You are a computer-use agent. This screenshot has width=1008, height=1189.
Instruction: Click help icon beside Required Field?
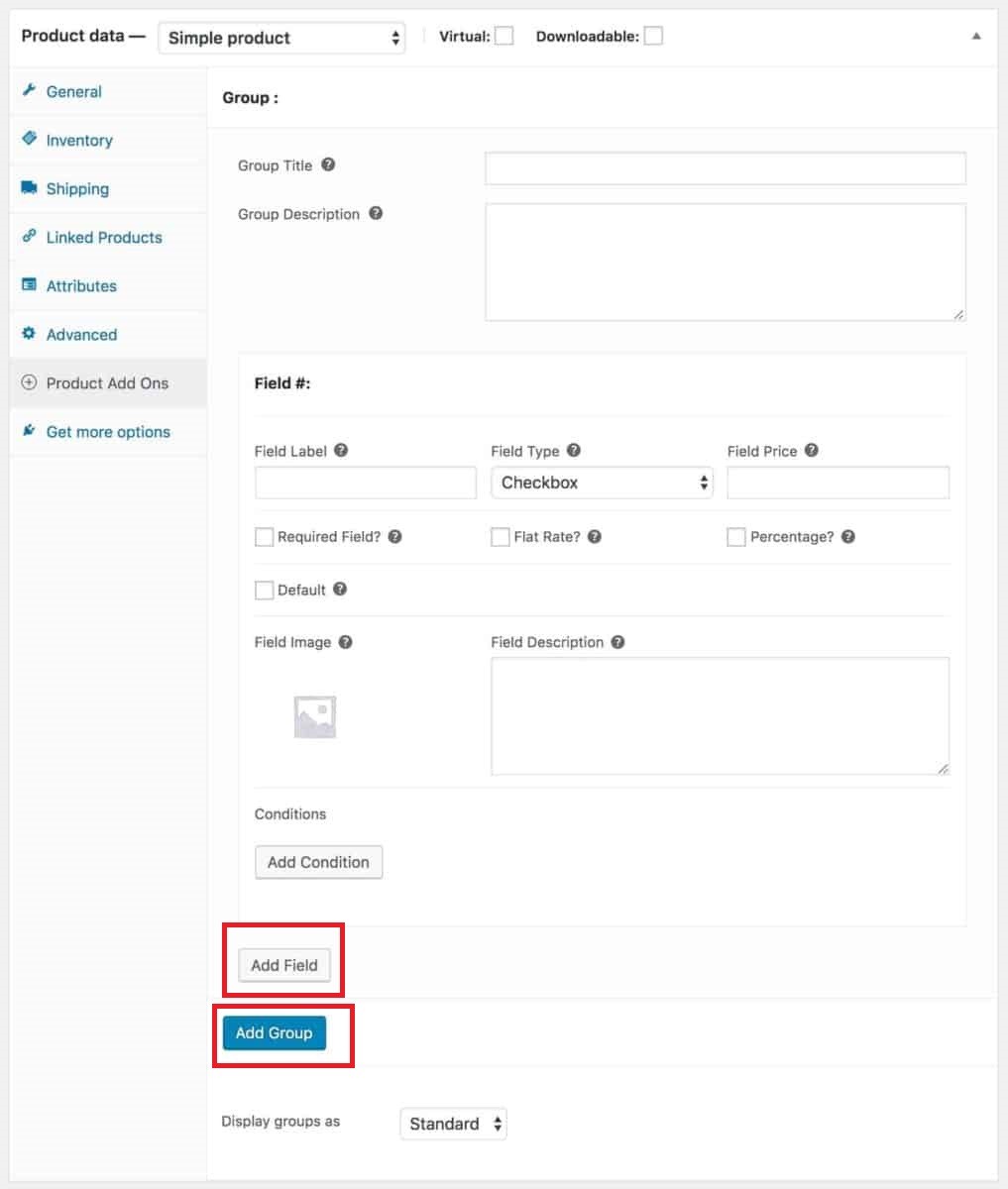coord(395,536)
